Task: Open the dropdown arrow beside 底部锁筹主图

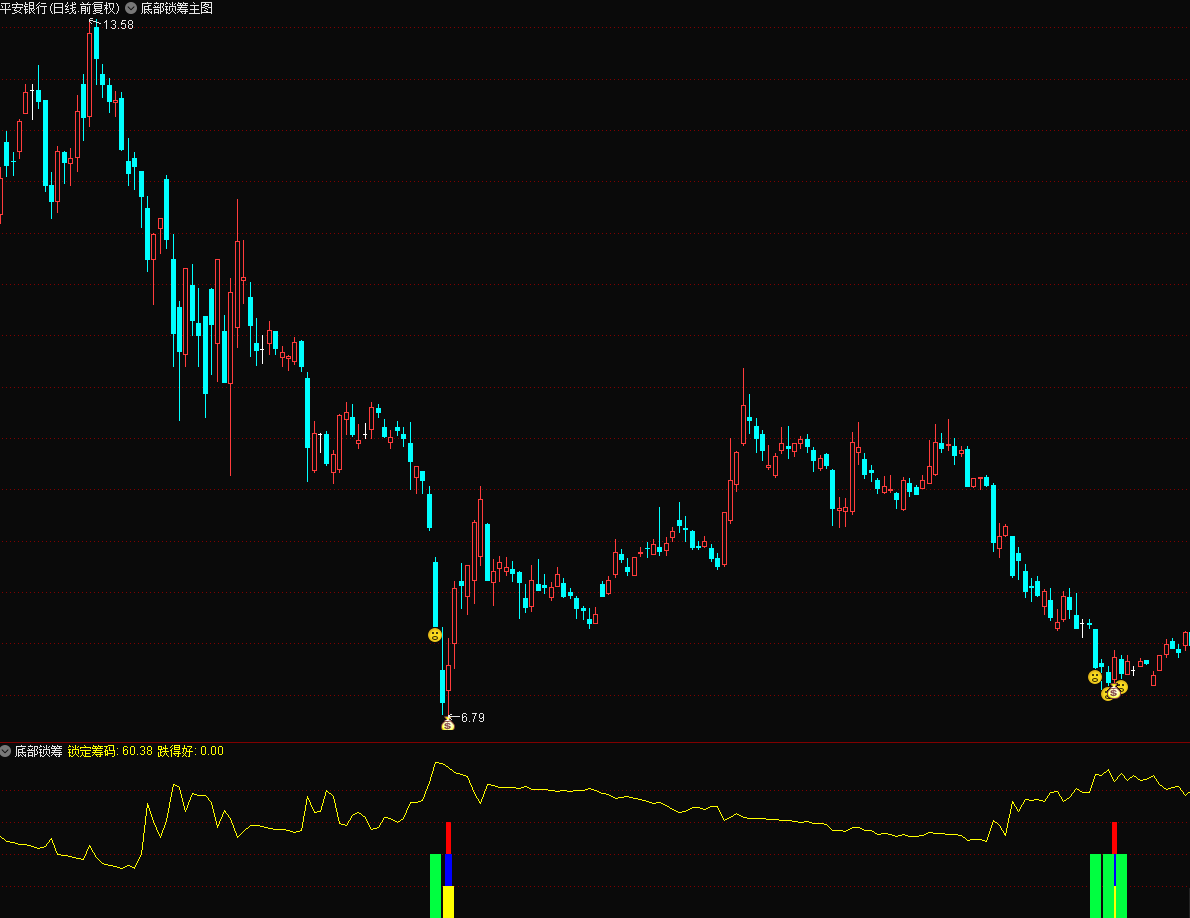Action: coord(131,8)
